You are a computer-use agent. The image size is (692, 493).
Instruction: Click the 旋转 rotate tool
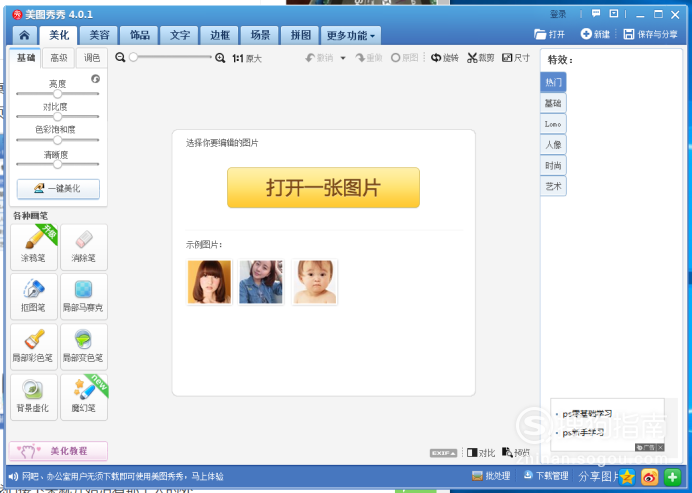tap(445, 58)
